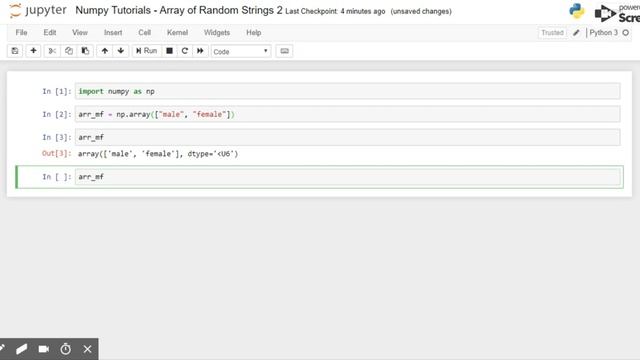Restart kernel and rerun all fast-forward icon

coord(200,51)
